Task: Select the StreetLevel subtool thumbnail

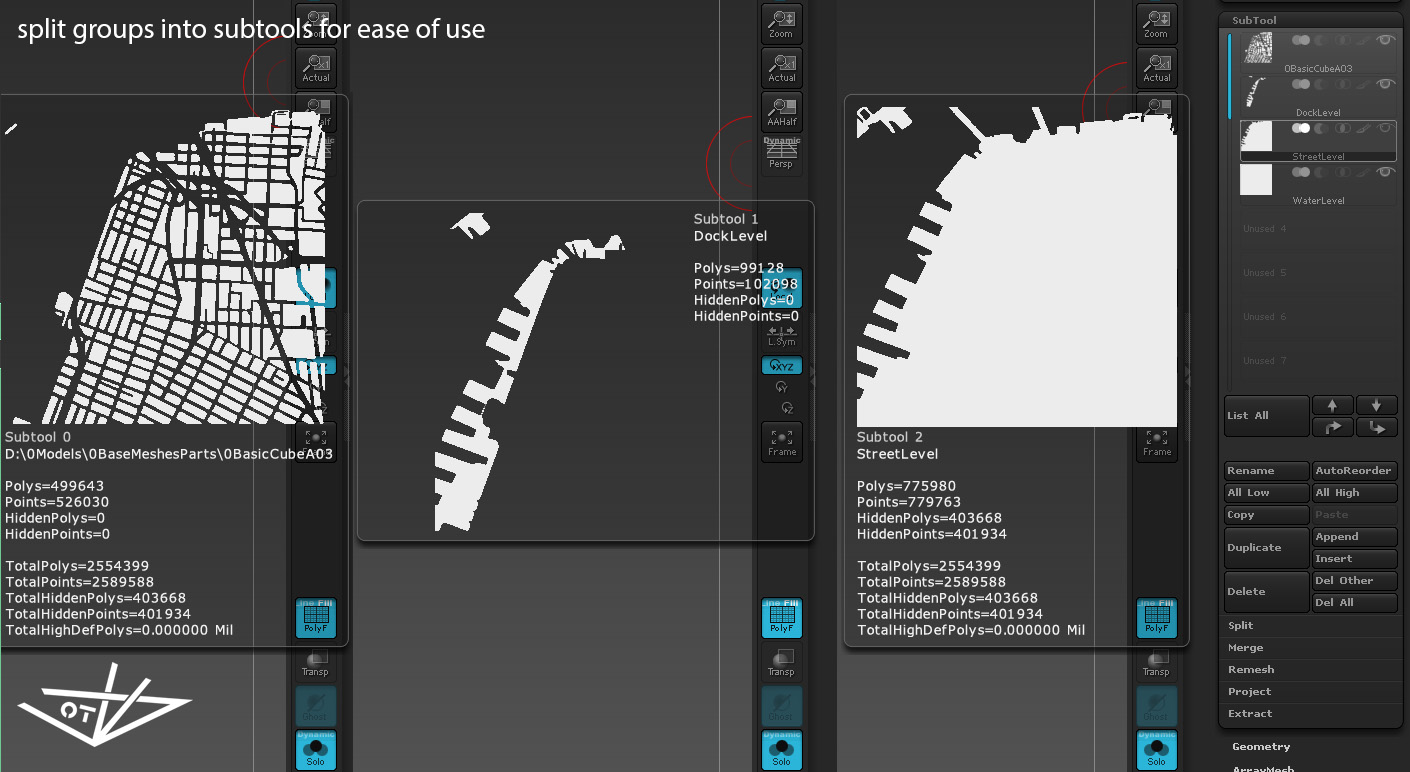Action: 1257,136
